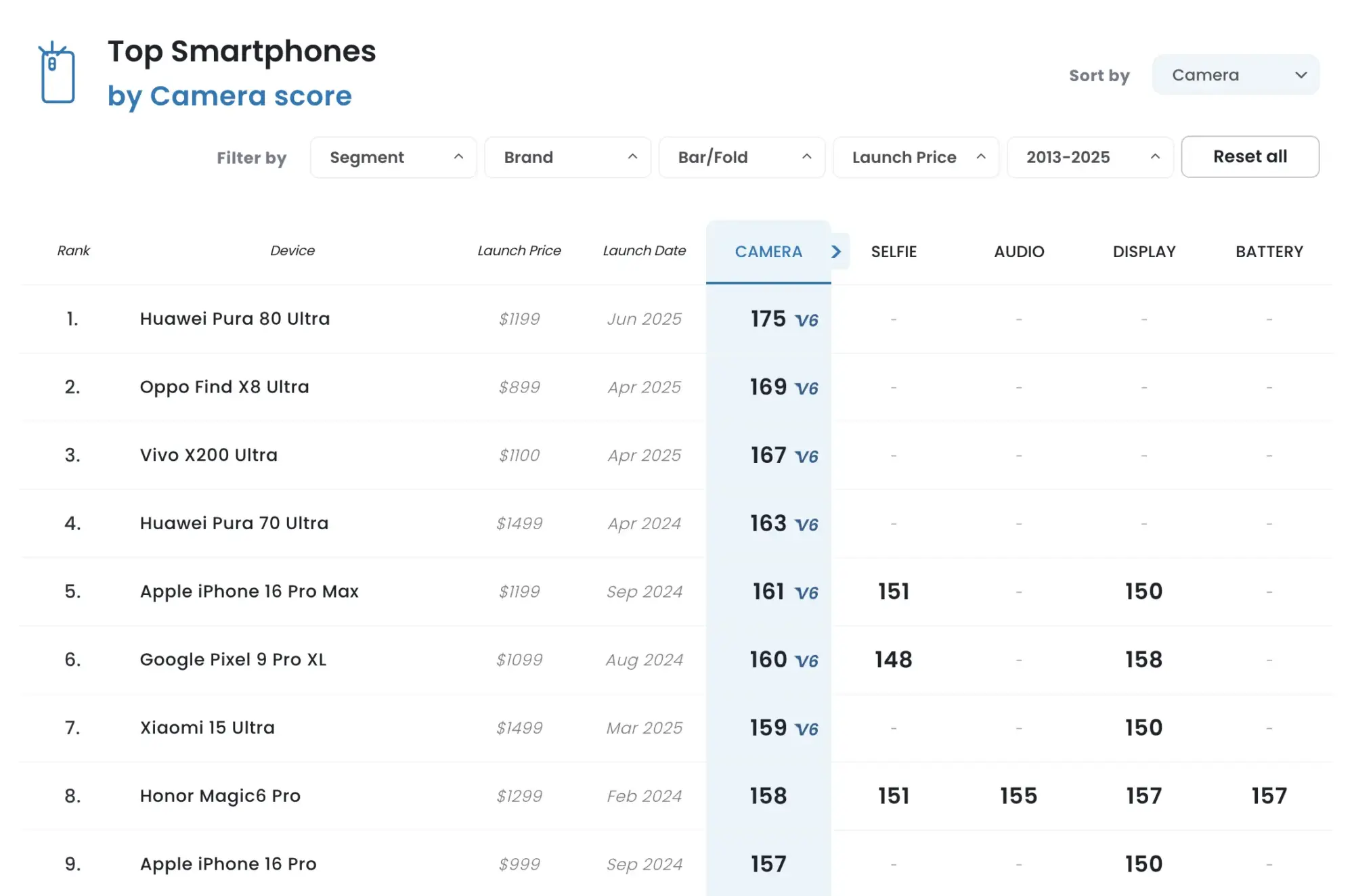Image resolution: width=1354 pixels, height=896 pixels.
Task: Click camera score 175 for Huawei Pura 80 Ultra
Action: 768,319
